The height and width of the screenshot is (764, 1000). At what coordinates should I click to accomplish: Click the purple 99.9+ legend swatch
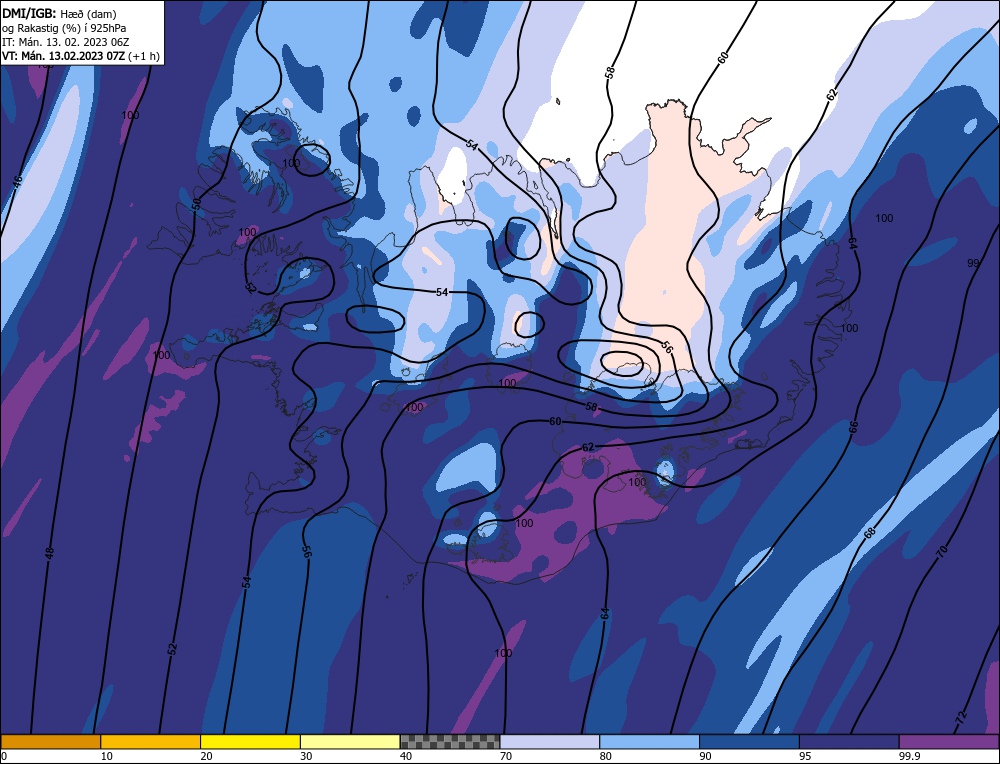pyautogui.click(x=949, y=741)
